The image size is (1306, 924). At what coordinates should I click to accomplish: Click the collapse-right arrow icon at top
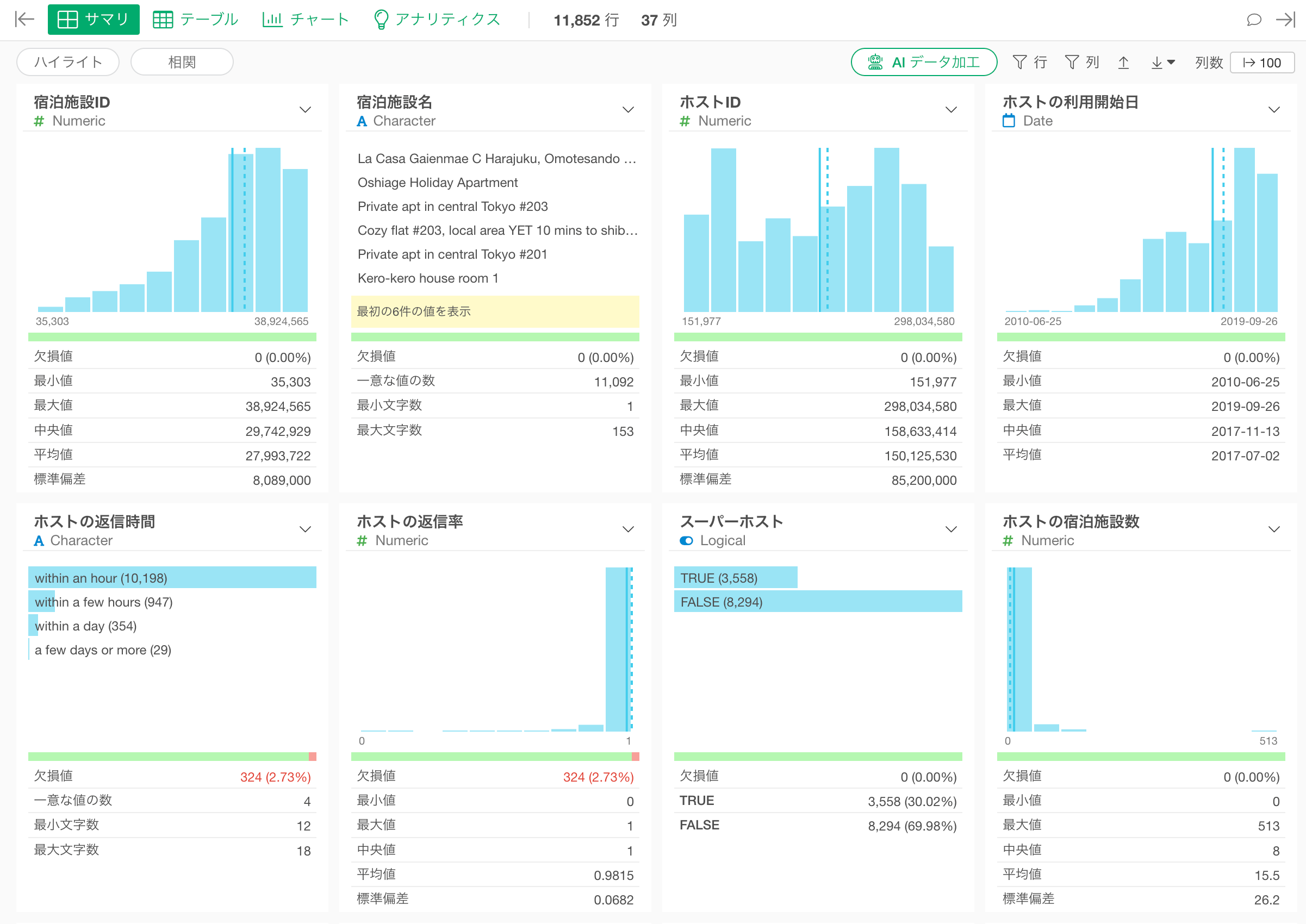(x=1285, y=20)
